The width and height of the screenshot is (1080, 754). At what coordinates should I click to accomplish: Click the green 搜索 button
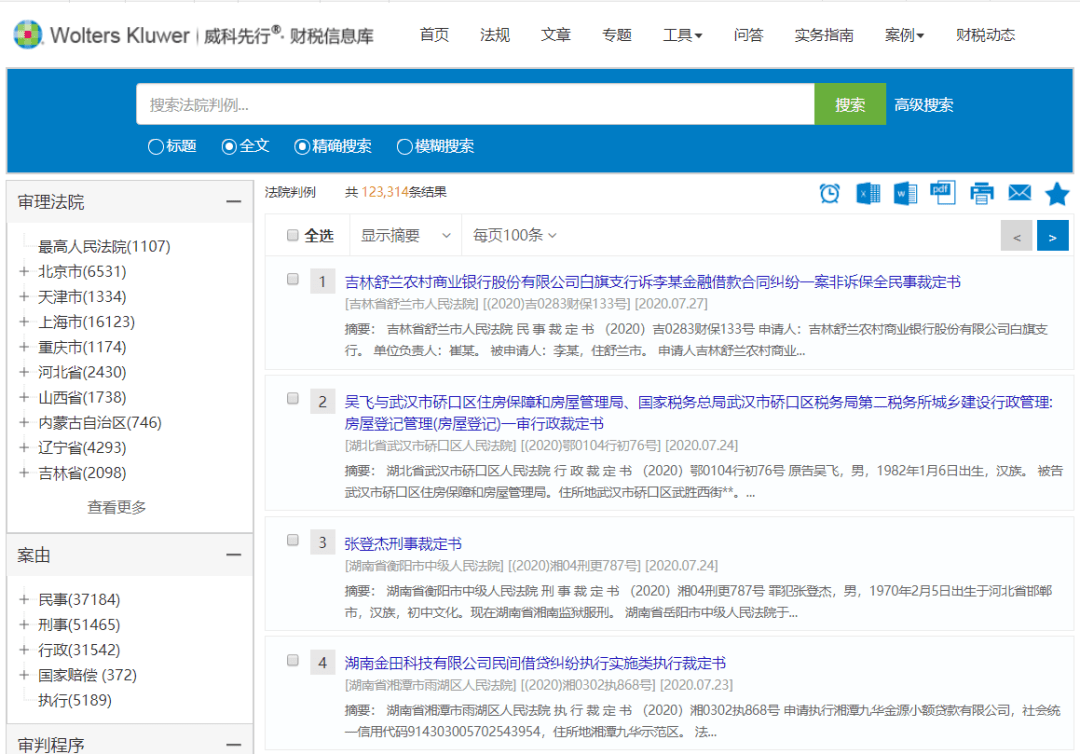pyautogui.click(x=850, y=105)
